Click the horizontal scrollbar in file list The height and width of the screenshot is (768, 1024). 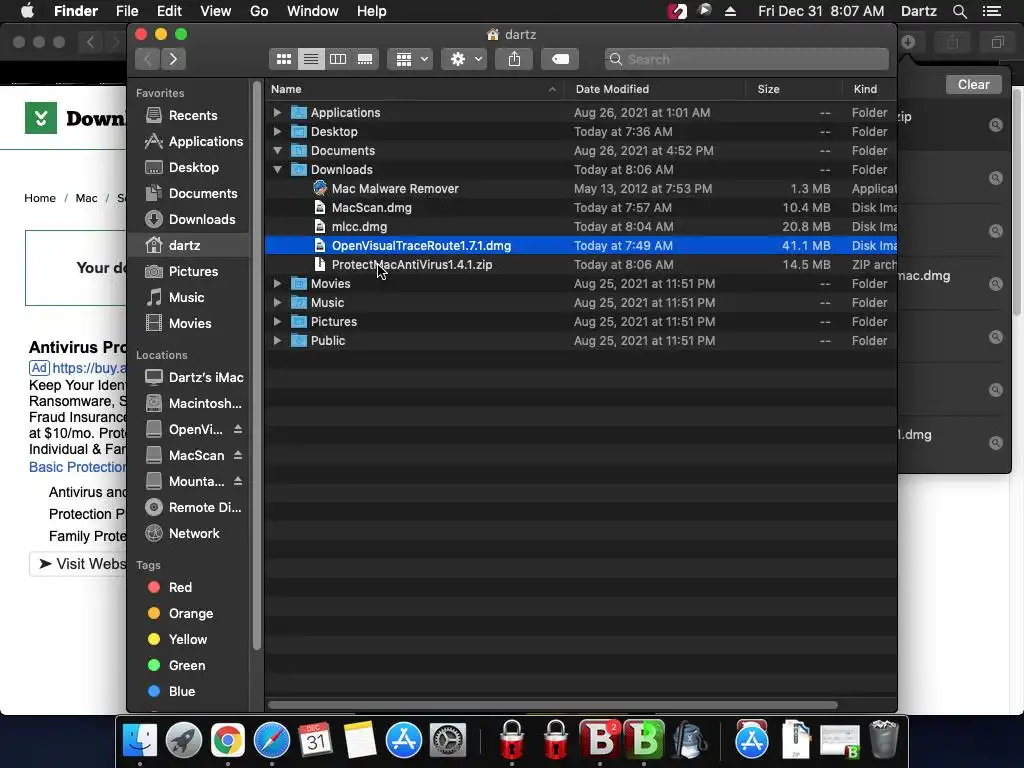tap(553, 705)
